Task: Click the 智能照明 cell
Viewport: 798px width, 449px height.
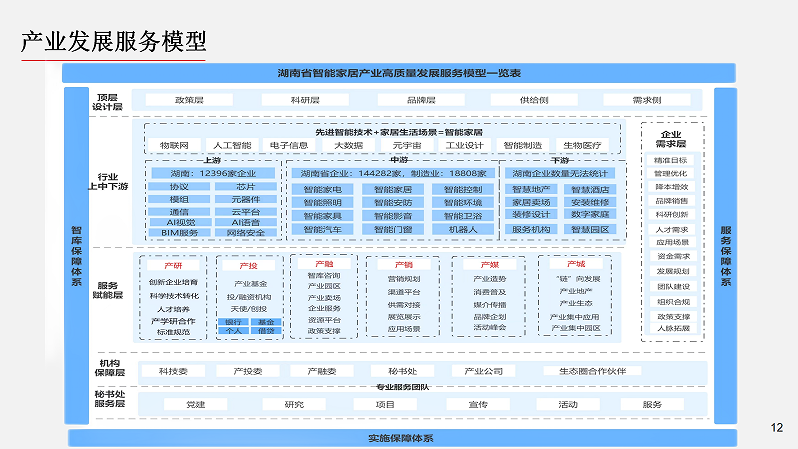Action: [x=323, y=203]
